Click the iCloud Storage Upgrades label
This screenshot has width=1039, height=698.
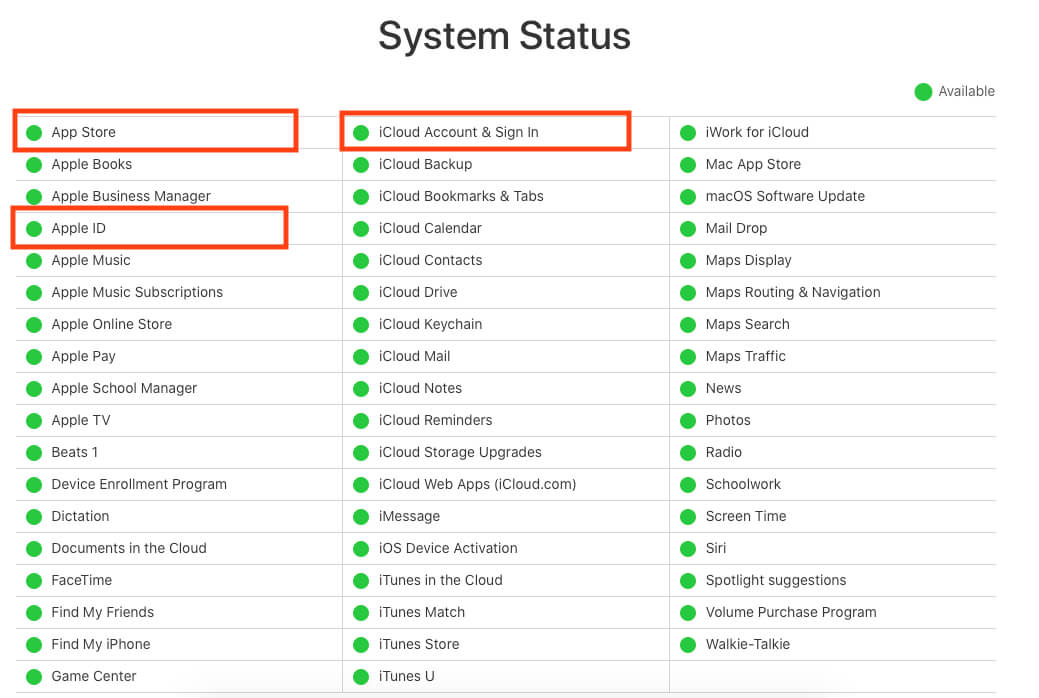461,452
